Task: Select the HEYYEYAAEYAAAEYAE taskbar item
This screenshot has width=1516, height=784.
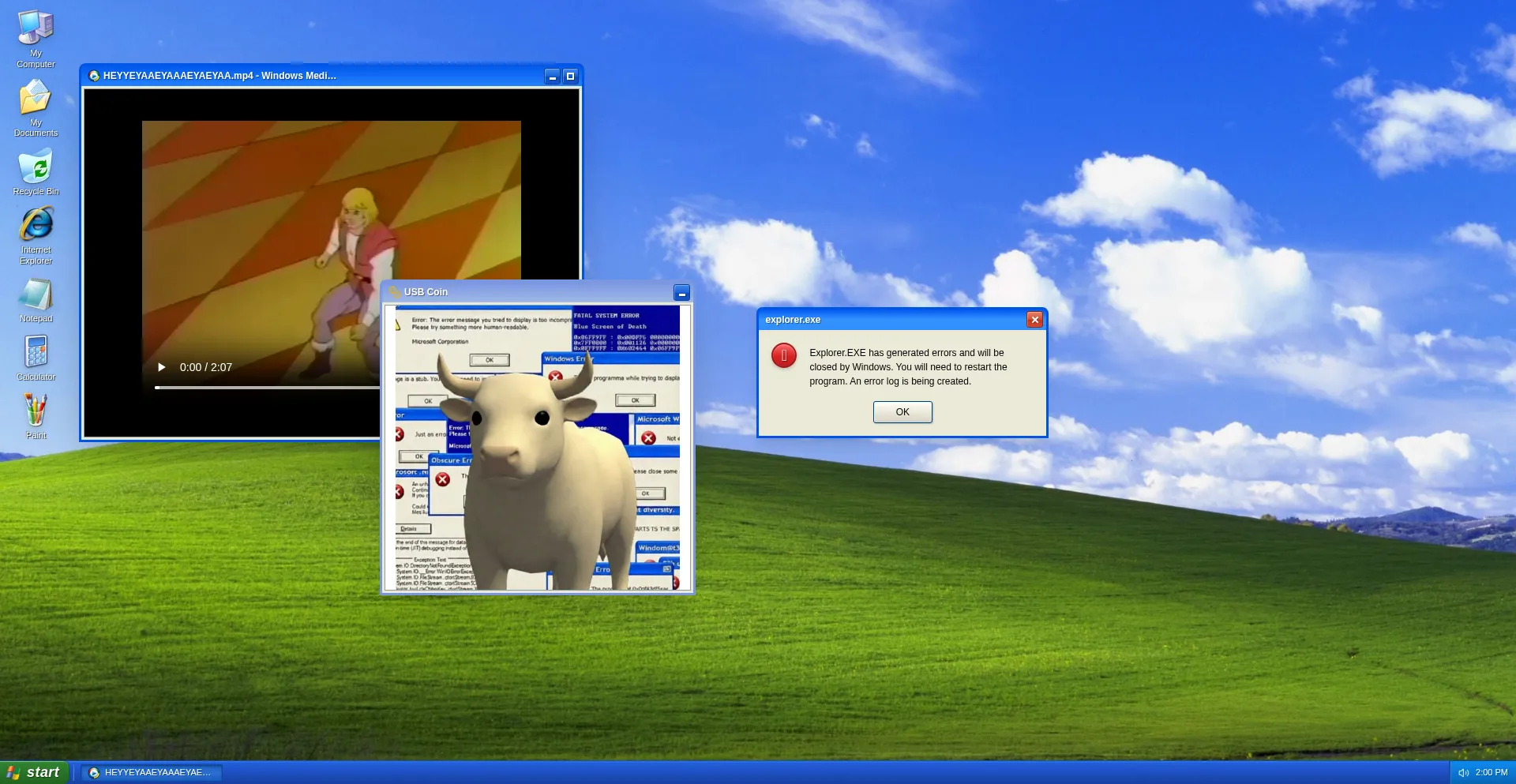Action: pos(152,772)
